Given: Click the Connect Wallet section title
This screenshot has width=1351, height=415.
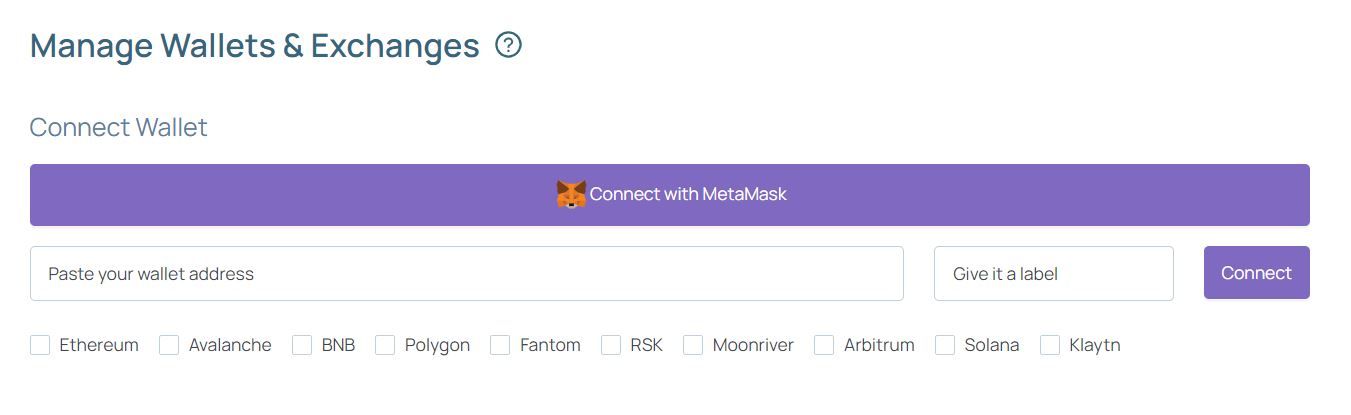Looking at the screenshot, I should tap(119, 128).
